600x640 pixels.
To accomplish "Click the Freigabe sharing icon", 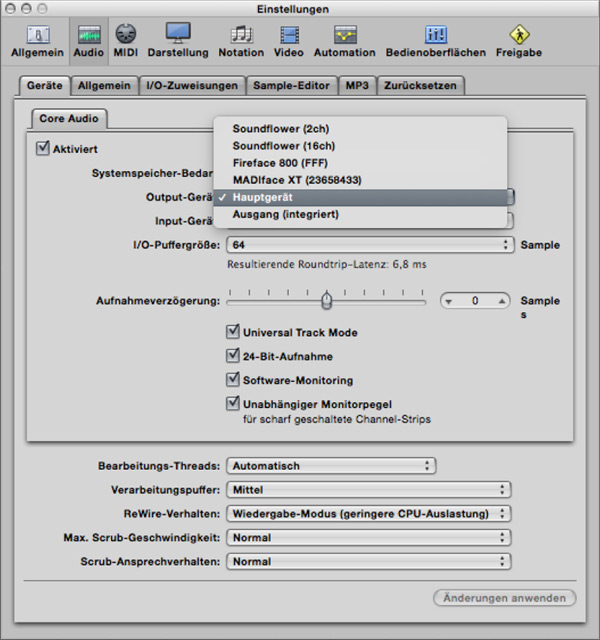I will point(520,39).
